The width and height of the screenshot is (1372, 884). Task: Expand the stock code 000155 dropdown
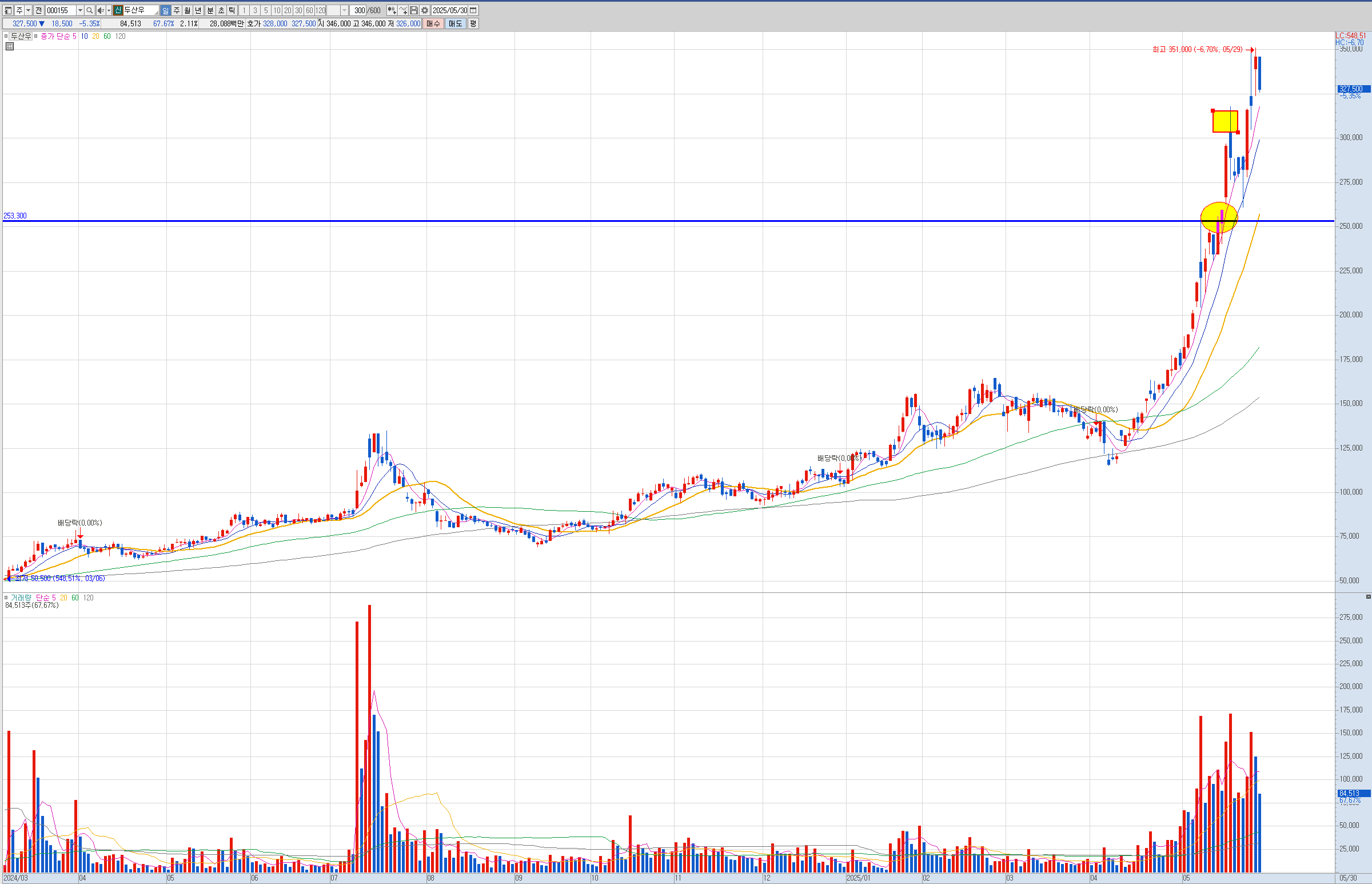tap(80, 10)
